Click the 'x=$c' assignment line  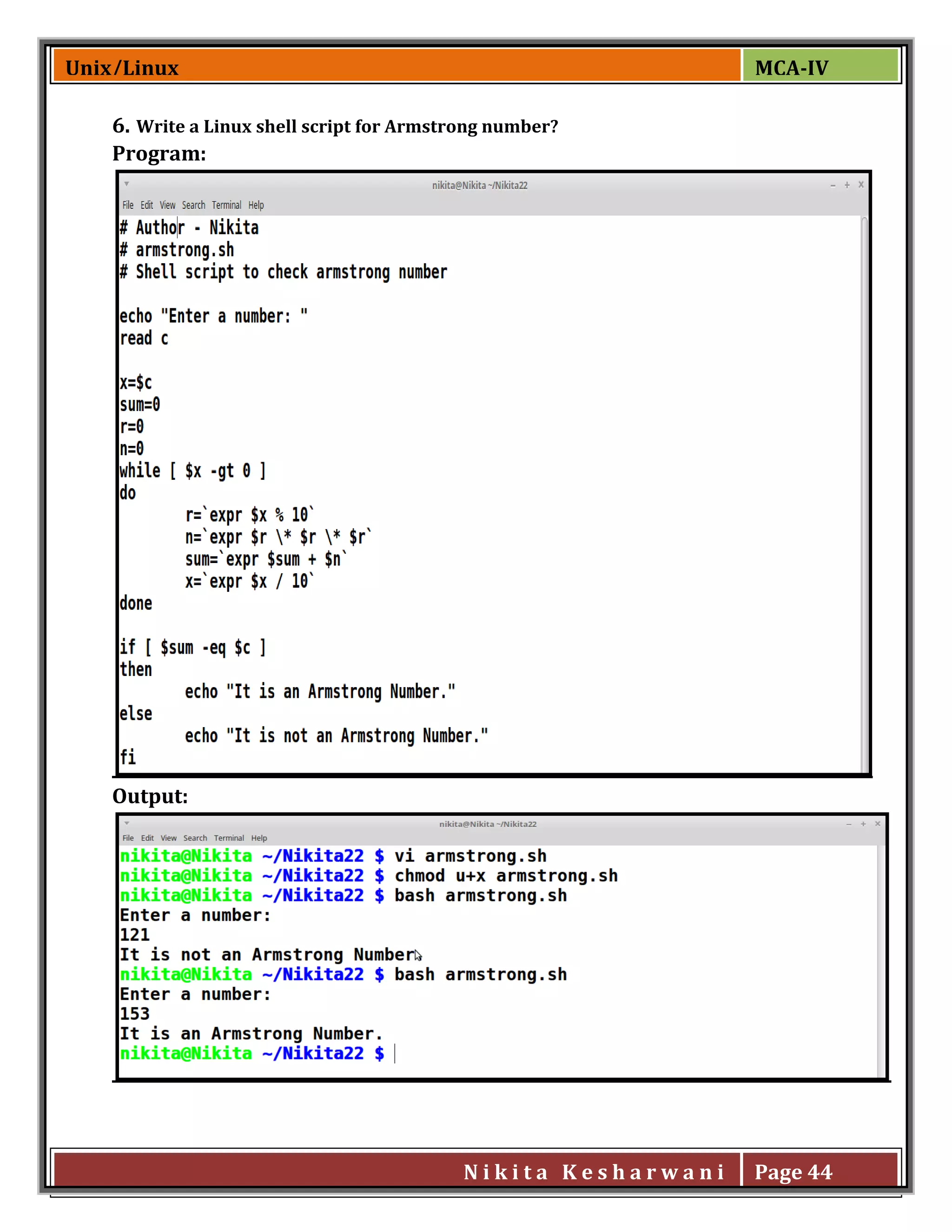[x=136, y=383]
